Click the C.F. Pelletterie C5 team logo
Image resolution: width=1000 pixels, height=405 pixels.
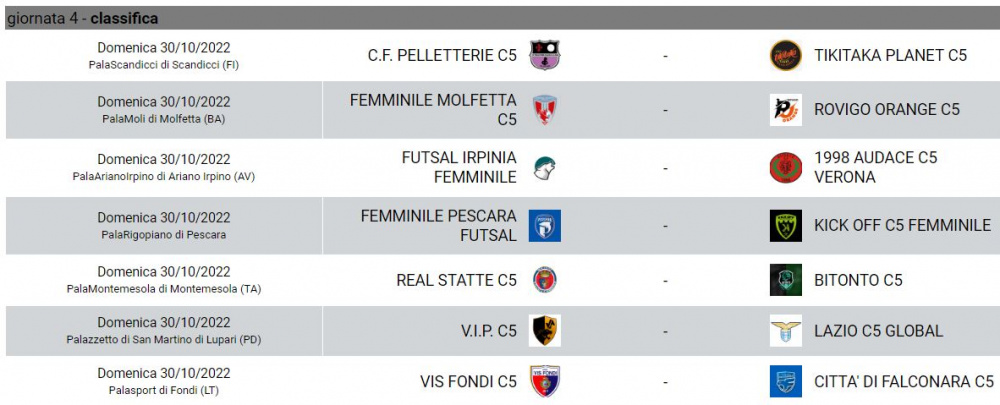pos(545,55)
